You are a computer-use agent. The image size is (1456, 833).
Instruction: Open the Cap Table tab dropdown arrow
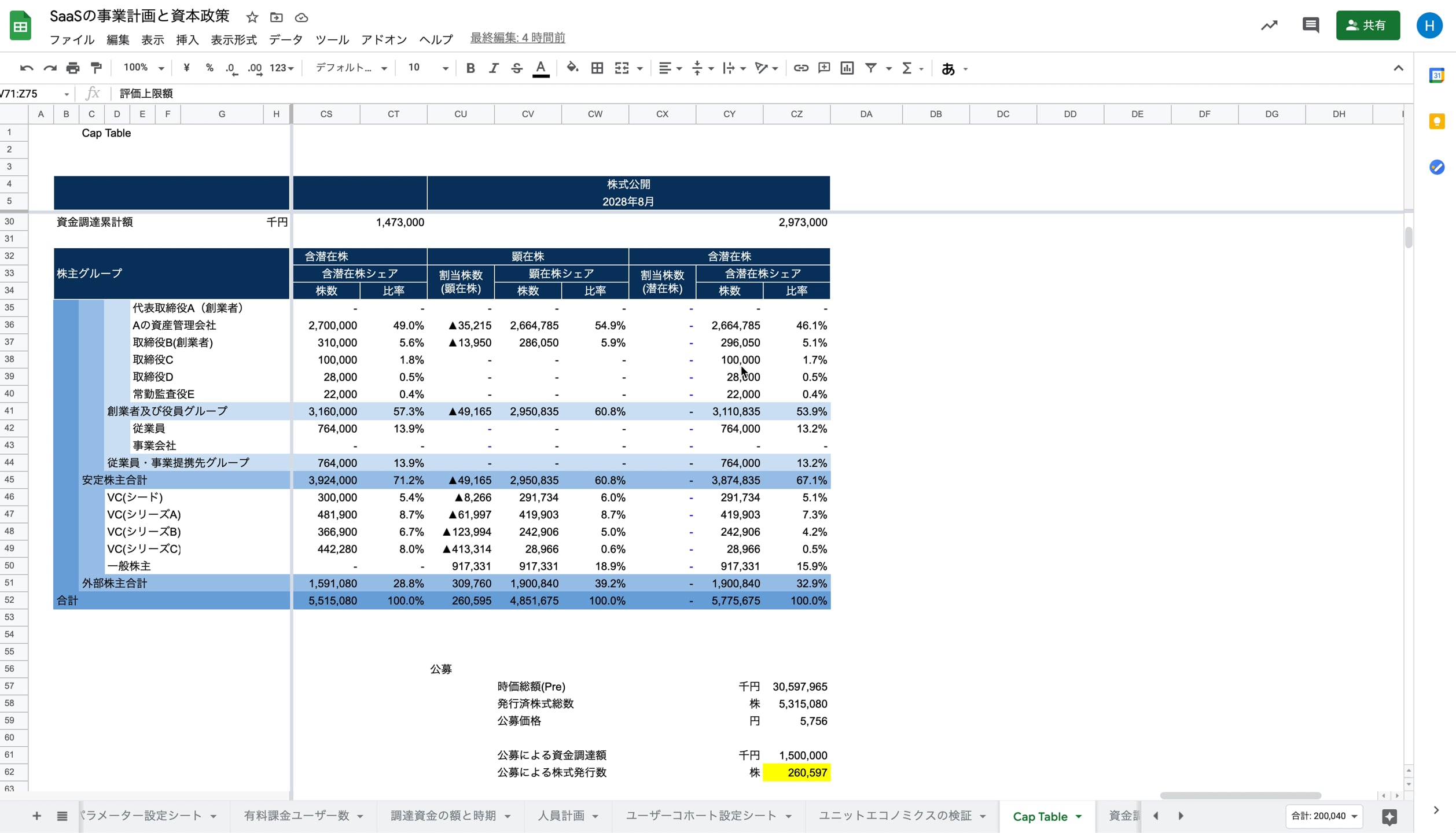pyautogui.click(x=1079, y=816)
